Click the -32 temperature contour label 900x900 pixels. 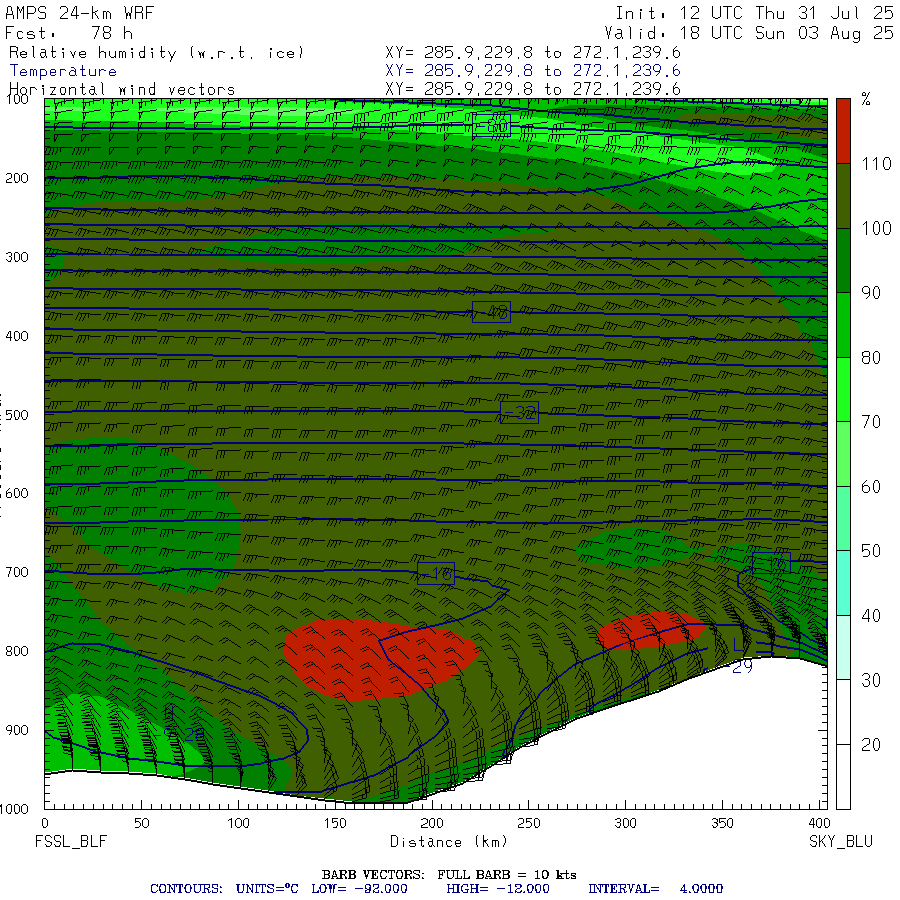tap(519, 413)
